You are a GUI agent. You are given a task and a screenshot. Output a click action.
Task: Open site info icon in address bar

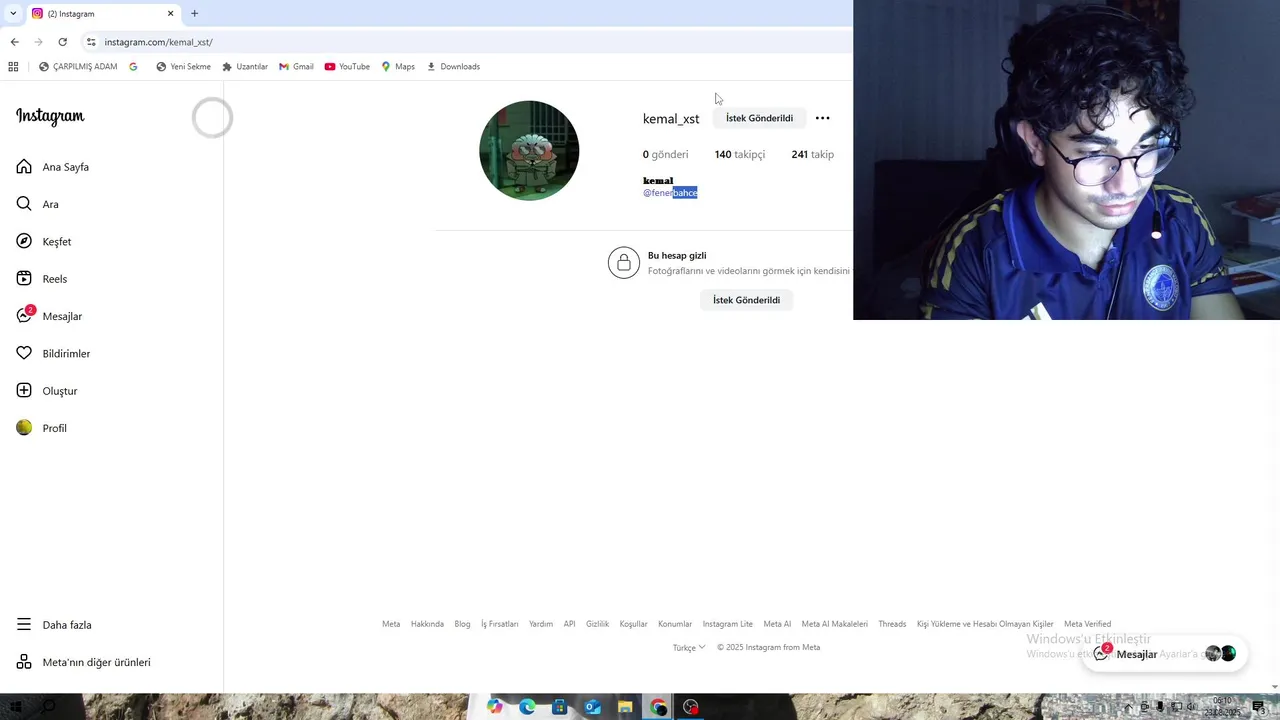(91, 42)
